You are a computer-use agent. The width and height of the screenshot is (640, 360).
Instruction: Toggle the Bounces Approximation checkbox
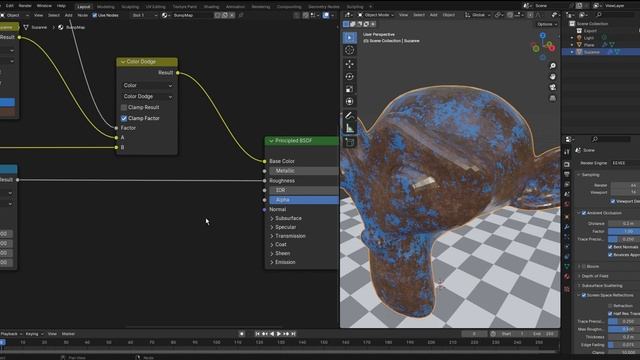click(x=611, y=255)
